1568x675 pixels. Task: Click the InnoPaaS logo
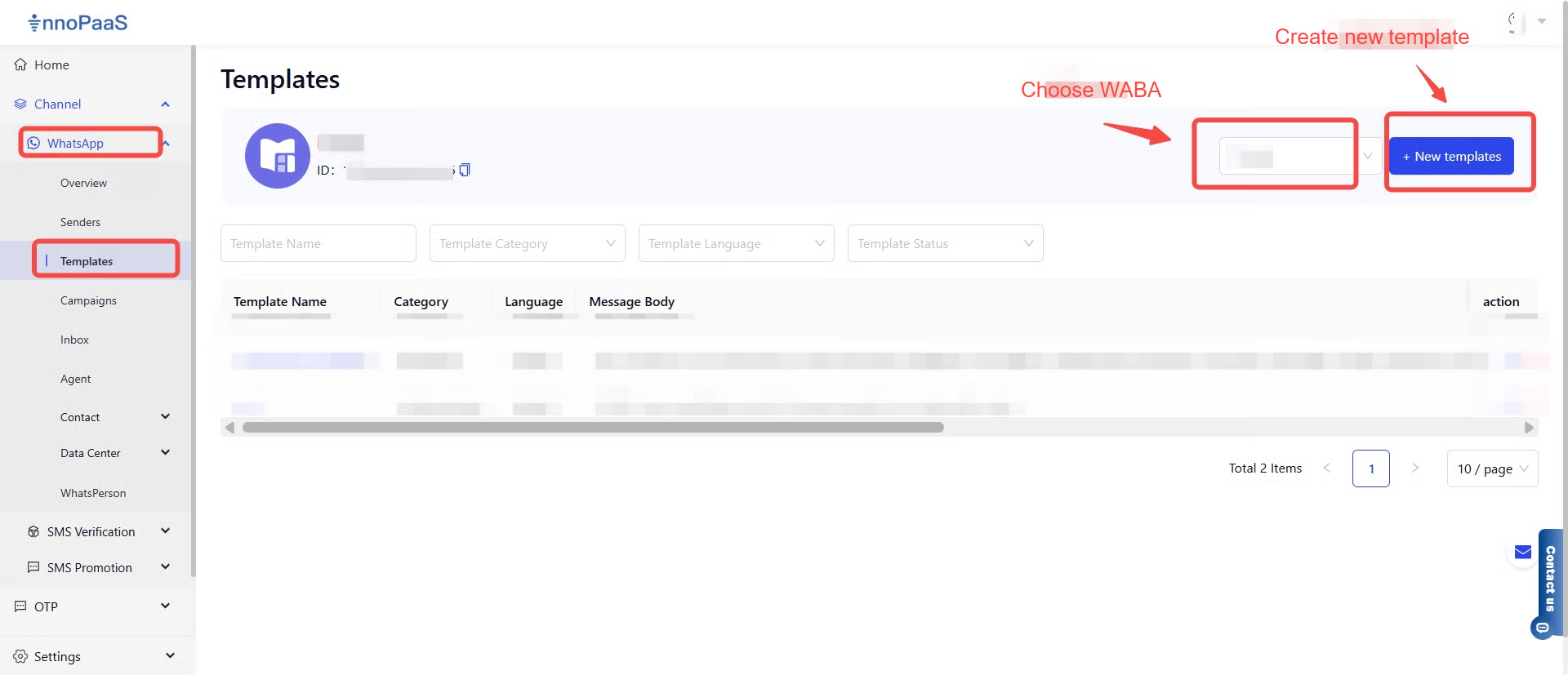78,23
